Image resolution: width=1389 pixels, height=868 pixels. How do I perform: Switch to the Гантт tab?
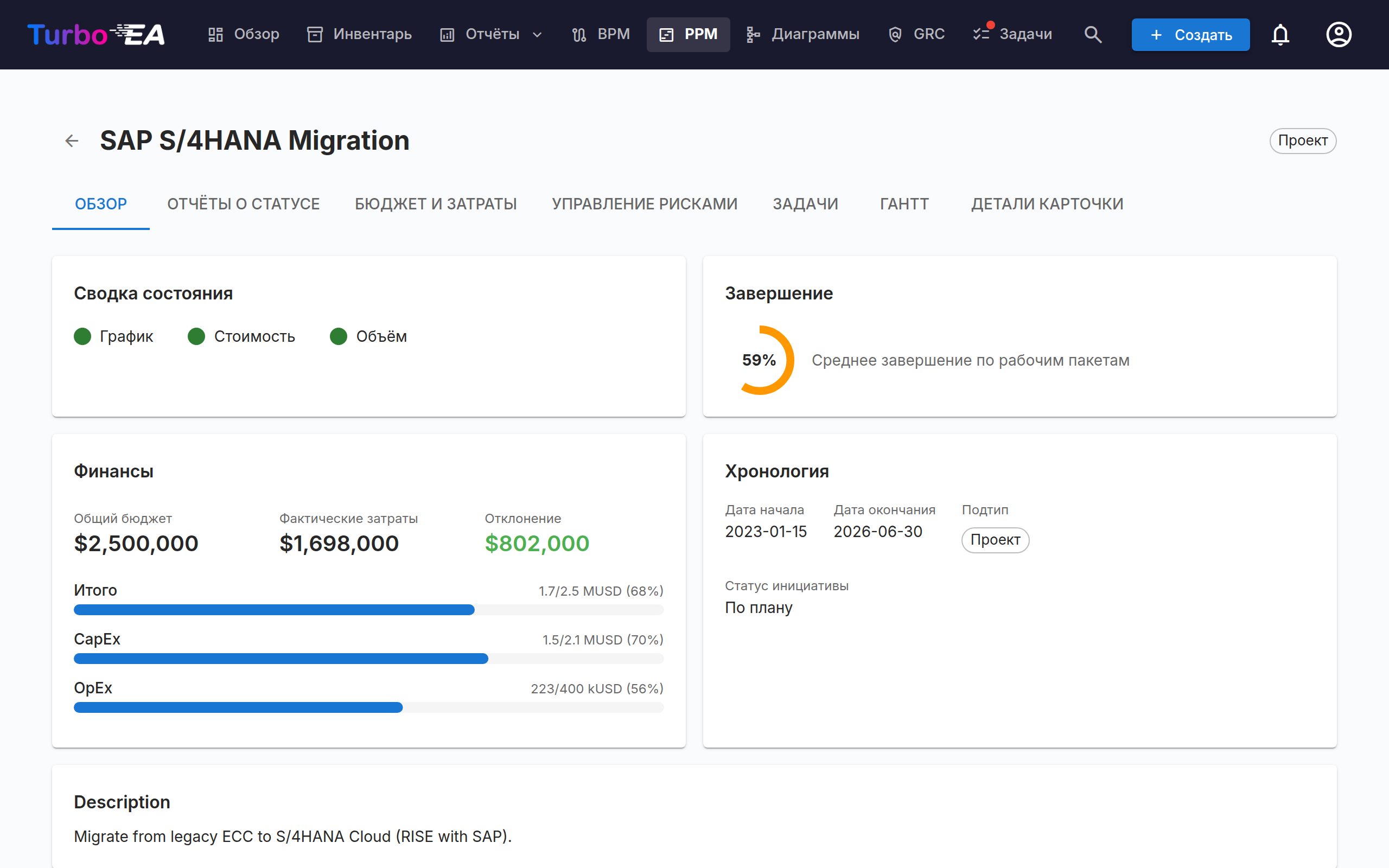[x=904, y=204]
